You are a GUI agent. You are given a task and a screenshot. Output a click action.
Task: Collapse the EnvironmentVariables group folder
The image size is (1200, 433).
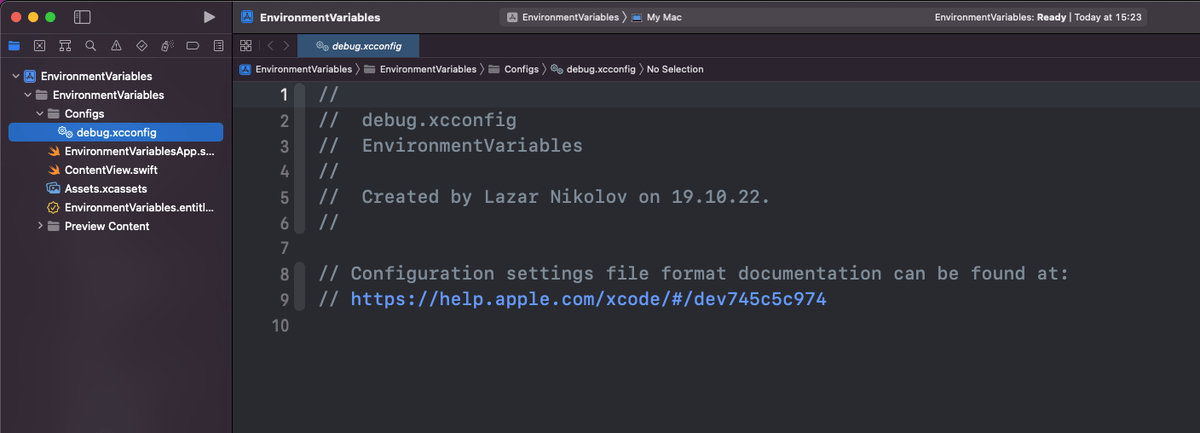click(28, 95)
